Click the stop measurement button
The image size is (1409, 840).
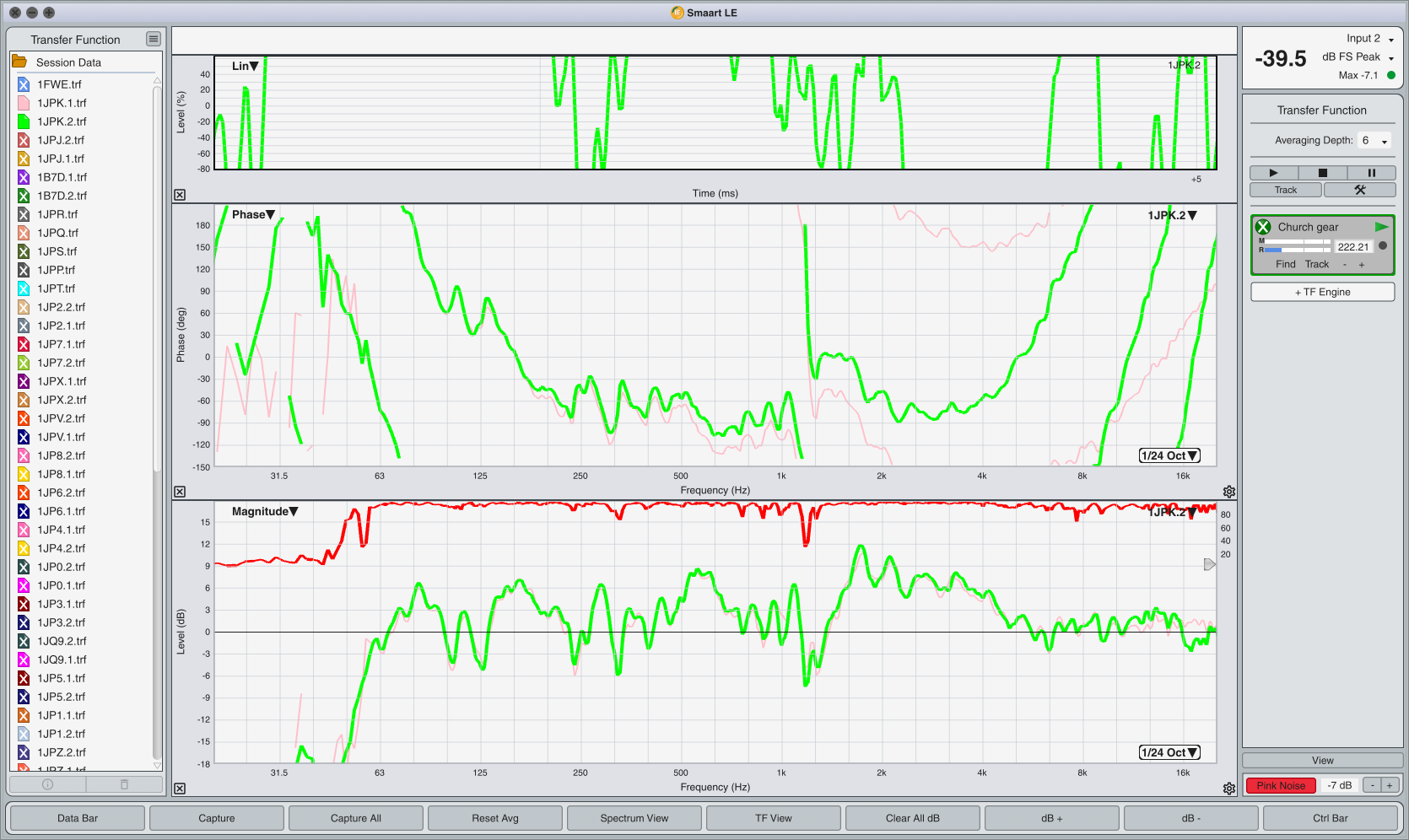click(1322, 173)
